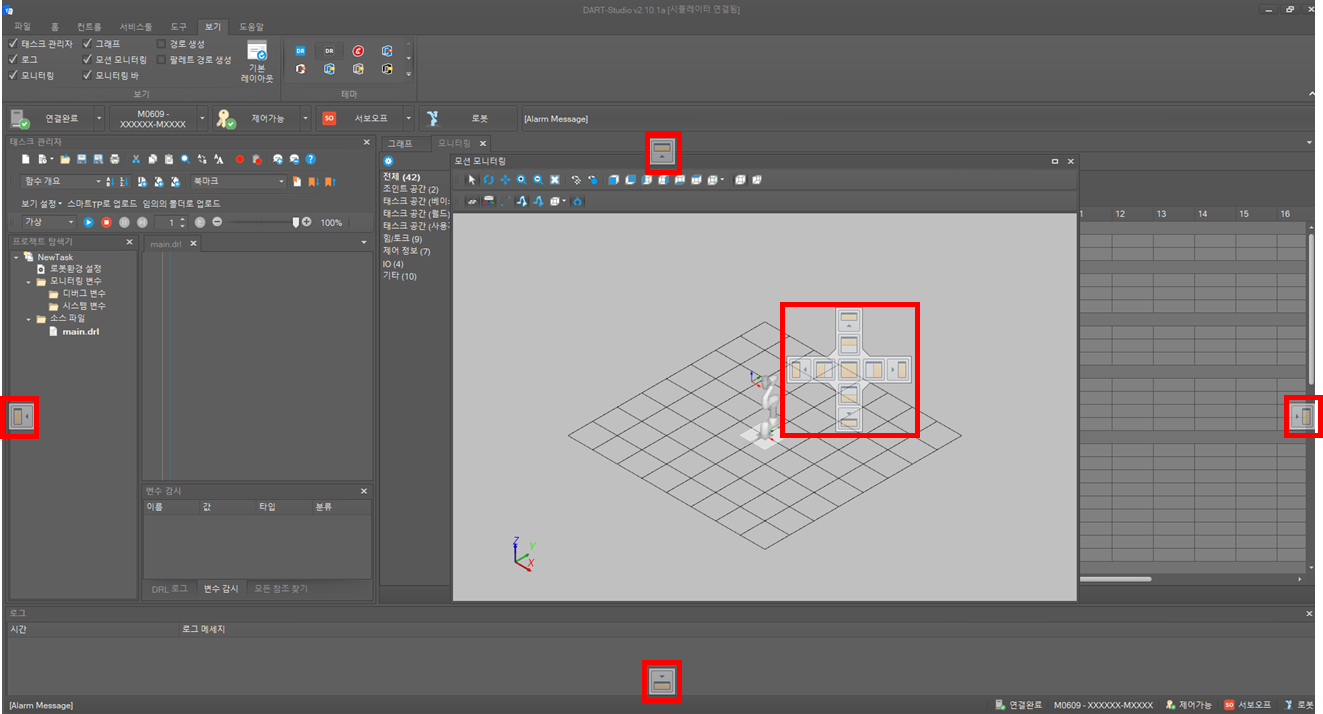This screenshot has height=714, width=1323.
Task: Click the top dock guide icon
Action: click(x=662, y=151)
